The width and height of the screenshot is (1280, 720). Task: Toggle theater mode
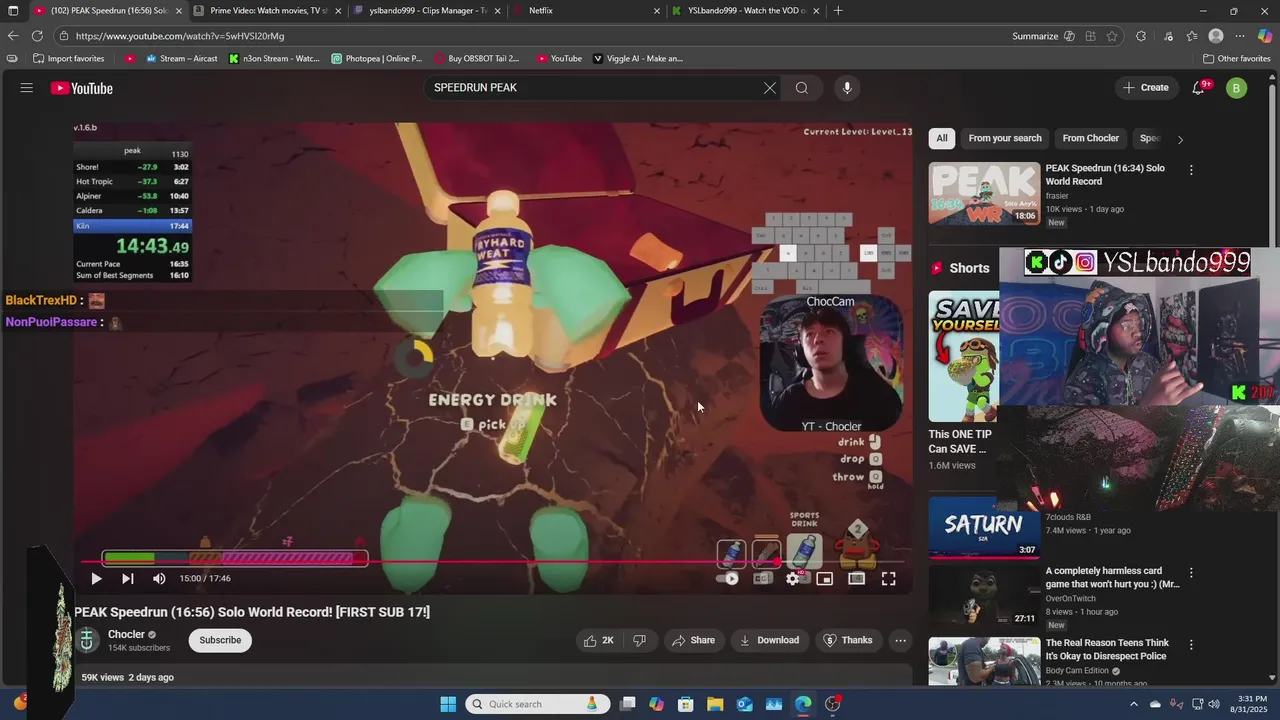[x=857, y=578]
